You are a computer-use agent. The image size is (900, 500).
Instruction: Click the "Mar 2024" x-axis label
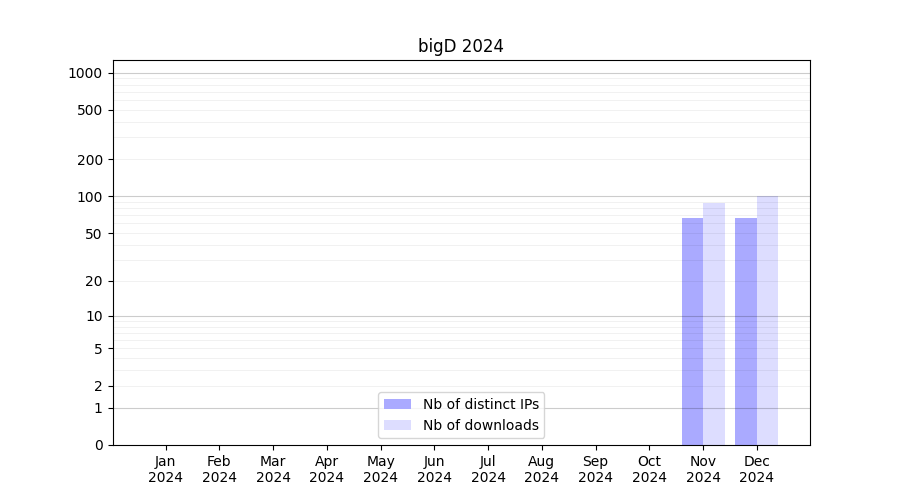[273, 469]
